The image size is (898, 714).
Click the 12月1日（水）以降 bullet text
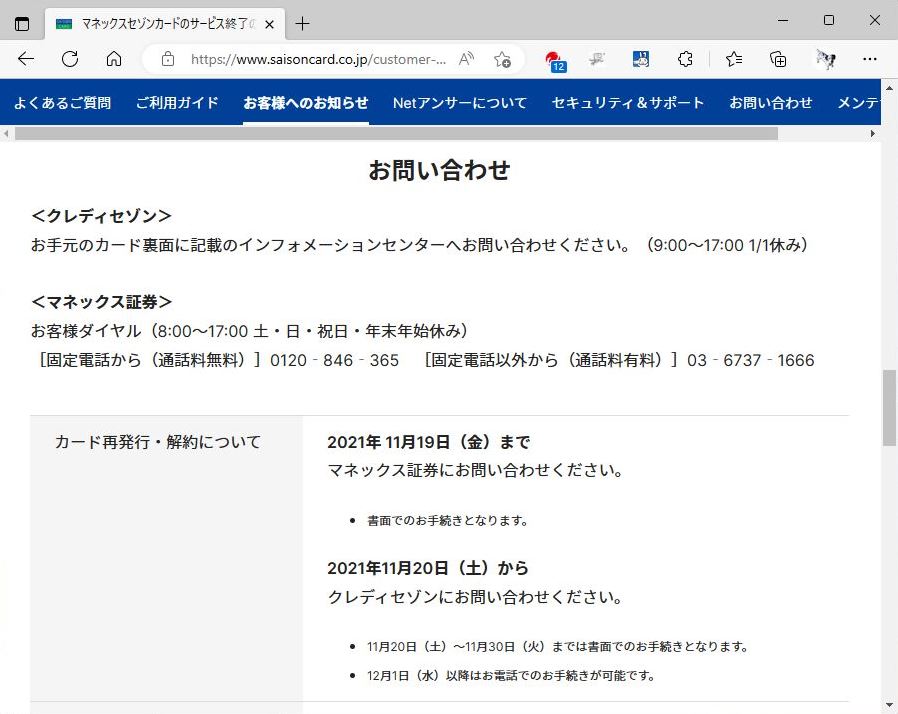click(x=511, y=676)
